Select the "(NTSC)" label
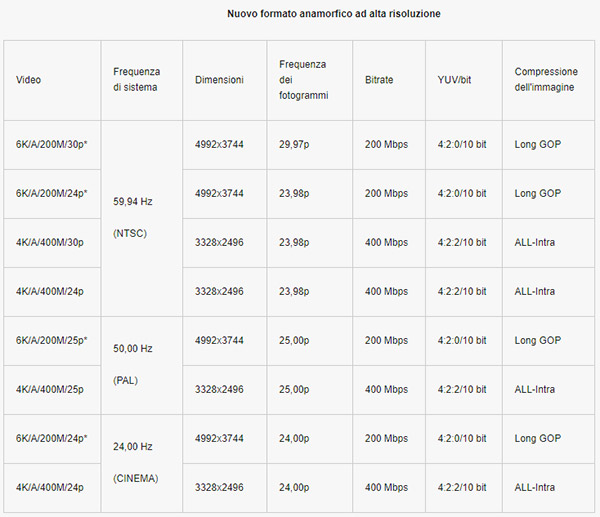The height and width of the screenshot is (517, 600). coord(132,233)
